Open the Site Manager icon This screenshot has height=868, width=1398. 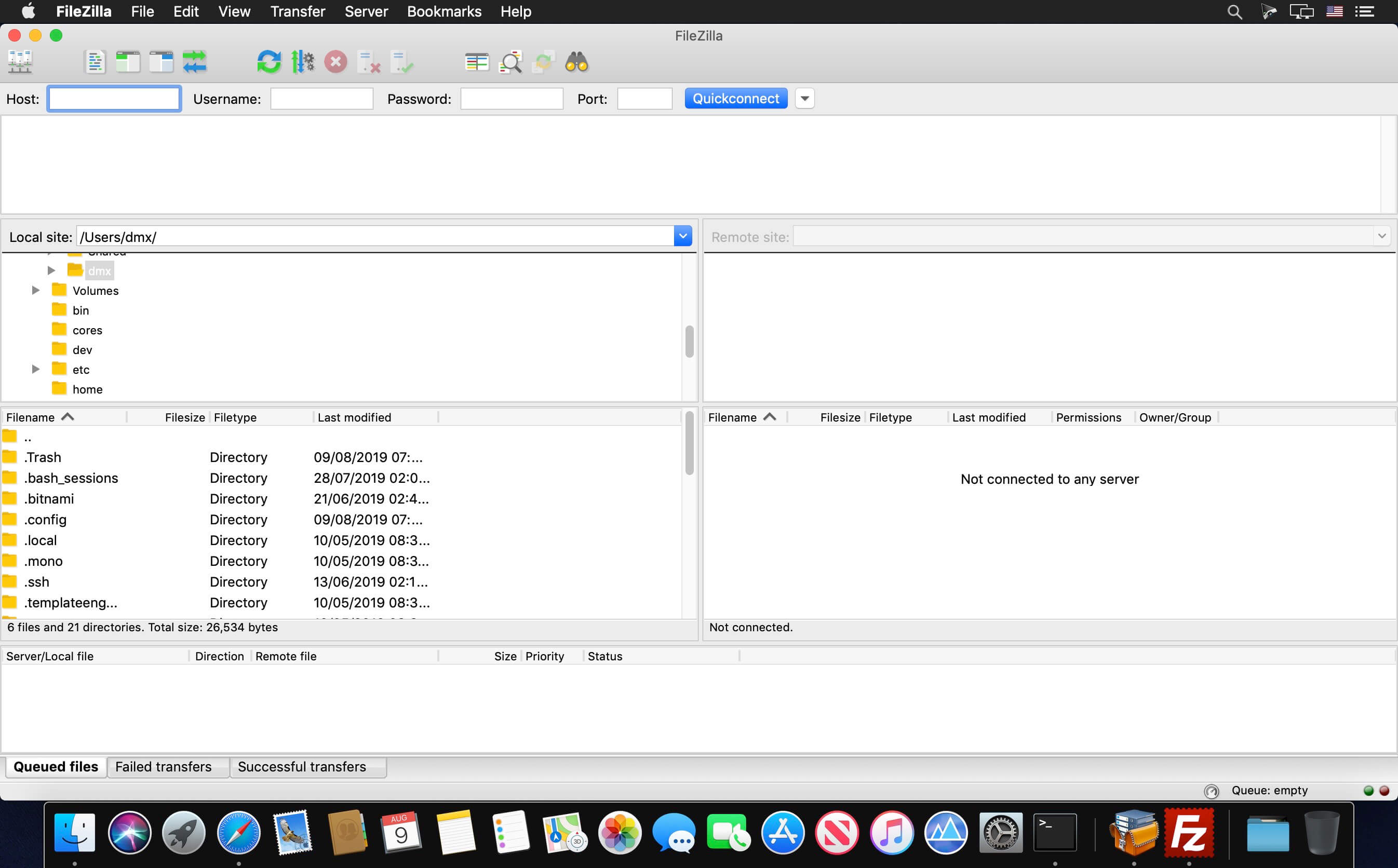[20, 61]
